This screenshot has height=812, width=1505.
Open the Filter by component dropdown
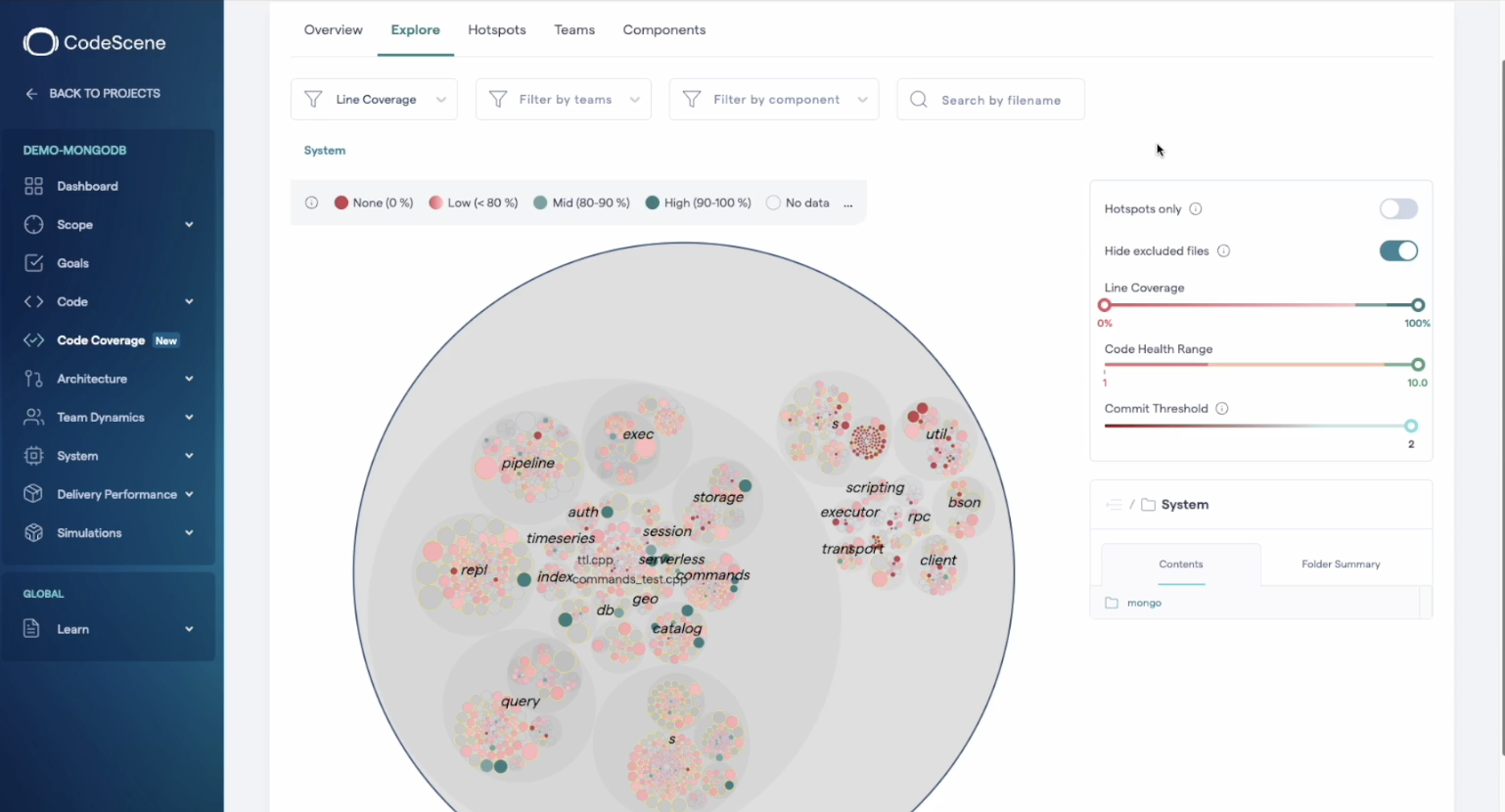tap(774, 99)
